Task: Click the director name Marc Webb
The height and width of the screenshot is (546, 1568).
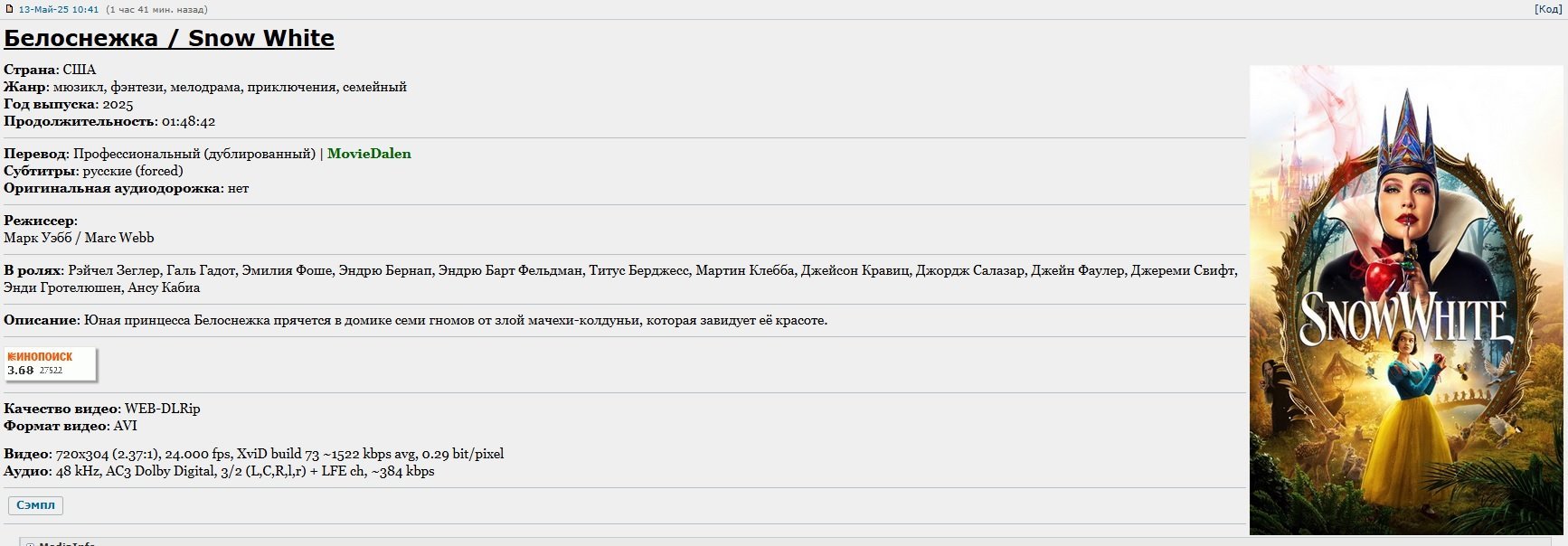Action: [119, 238]
